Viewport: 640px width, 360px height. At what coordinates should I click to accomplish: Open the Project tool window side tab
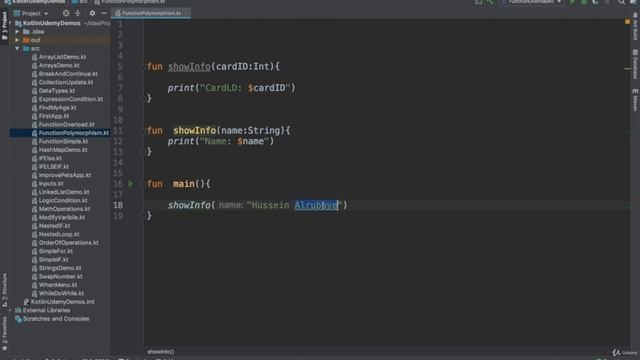tap(4, 25)
